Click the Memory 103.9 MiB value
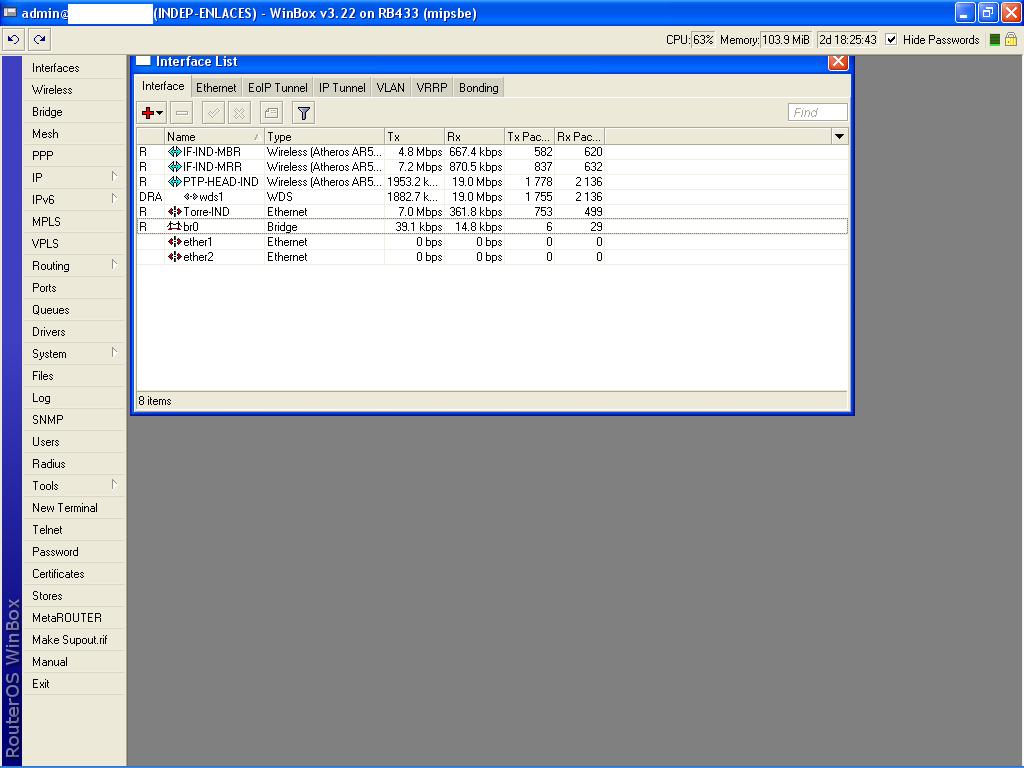This screenshot has height=768, width=1024. click(x=786, y=40)
